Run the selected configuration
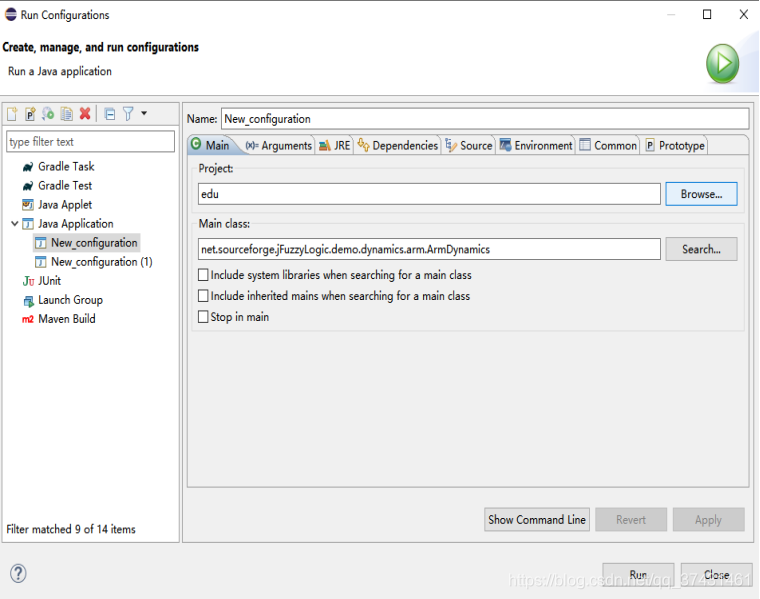 pos(638,574)
